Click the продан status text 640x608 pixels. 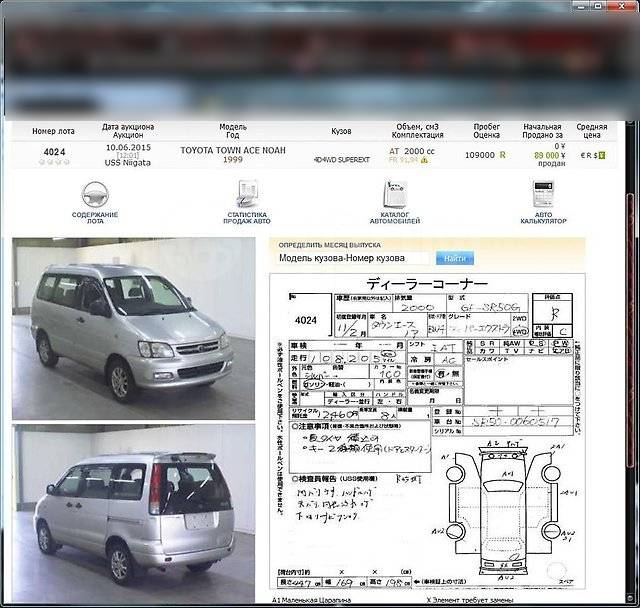coord(552,163)
